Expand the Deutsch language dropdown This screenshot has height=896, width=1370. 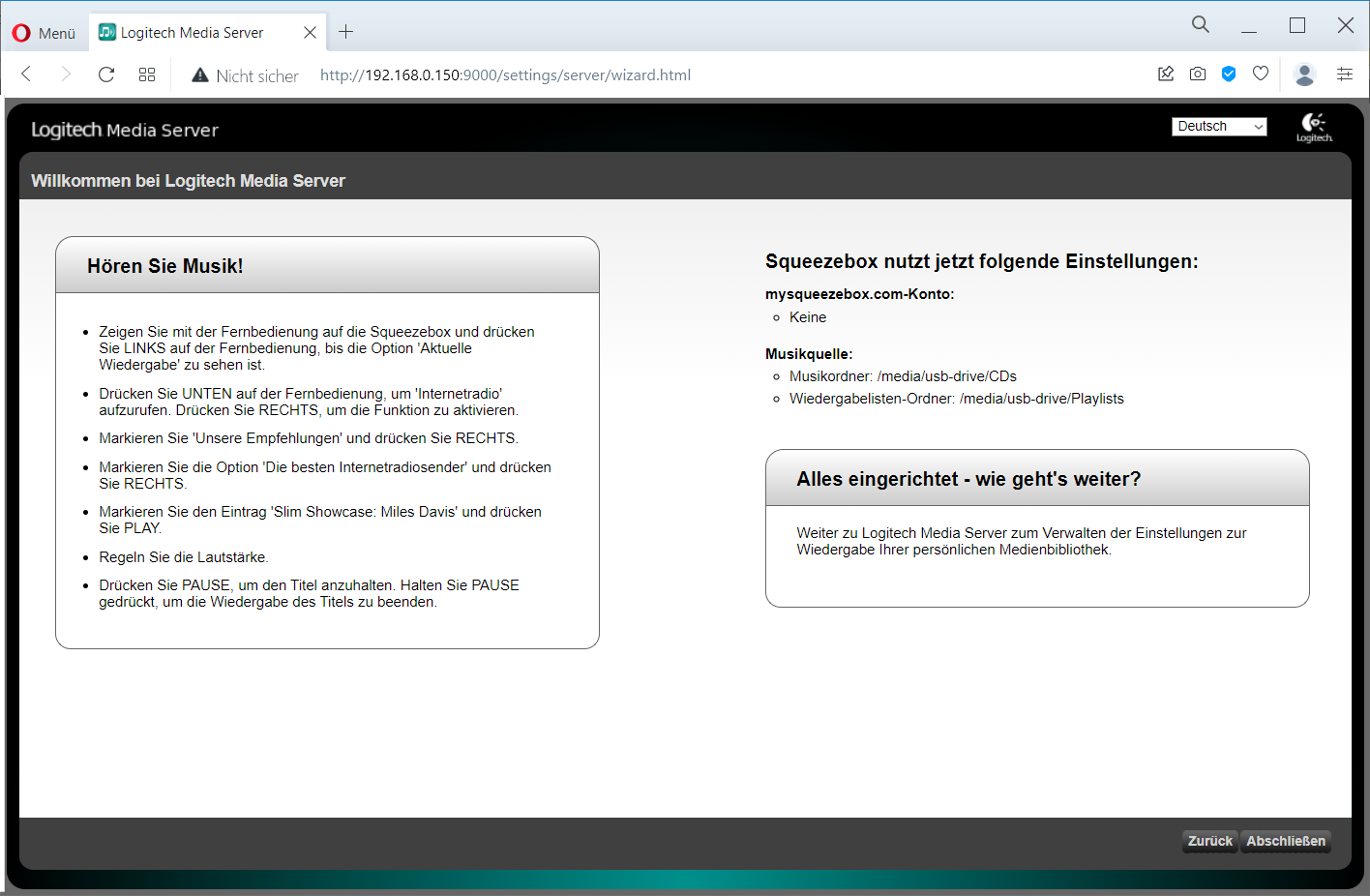(1219, 127)
